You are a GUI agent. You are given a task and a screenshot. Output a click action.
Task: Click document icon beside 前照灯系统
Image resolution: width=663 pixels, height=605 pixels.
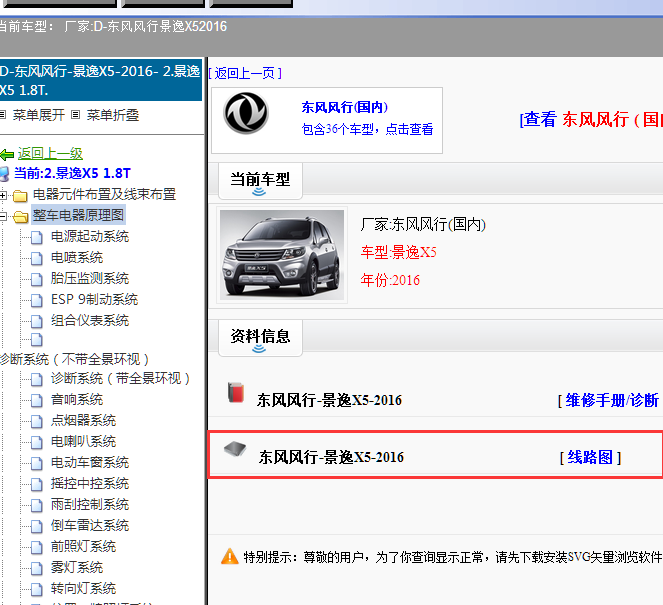click(x=37, y=548)
